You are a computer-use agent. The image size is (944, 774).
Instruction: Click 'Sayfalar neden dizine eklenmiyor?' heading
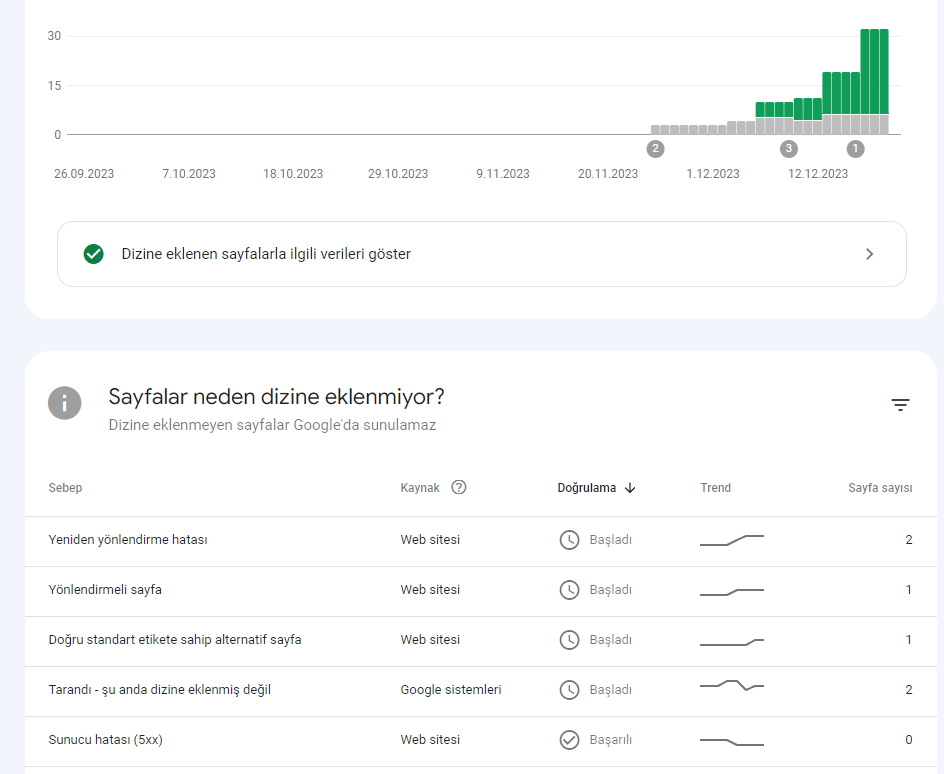coord(276,397)
